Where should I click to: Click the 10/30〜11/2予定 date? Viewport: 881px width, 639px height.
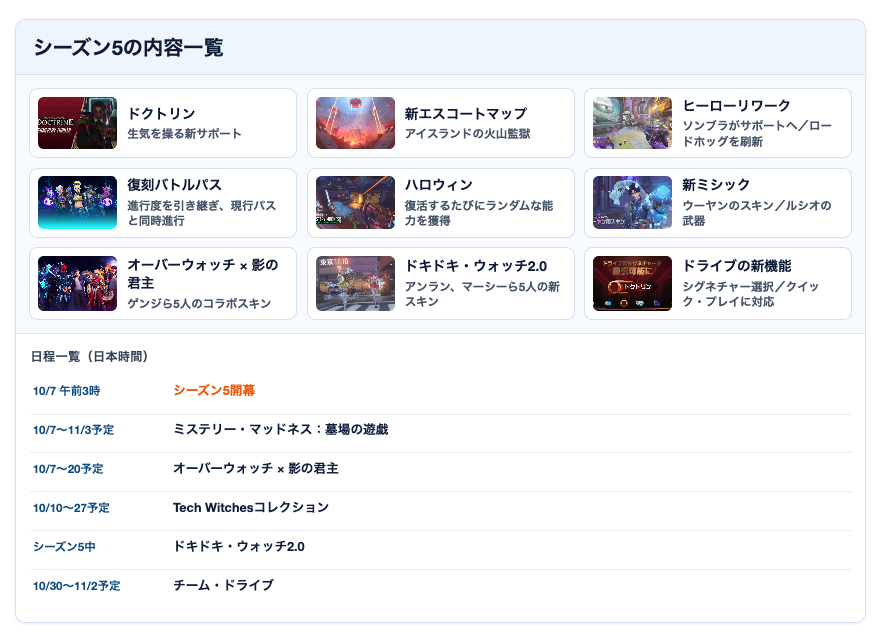pos(76,586)
